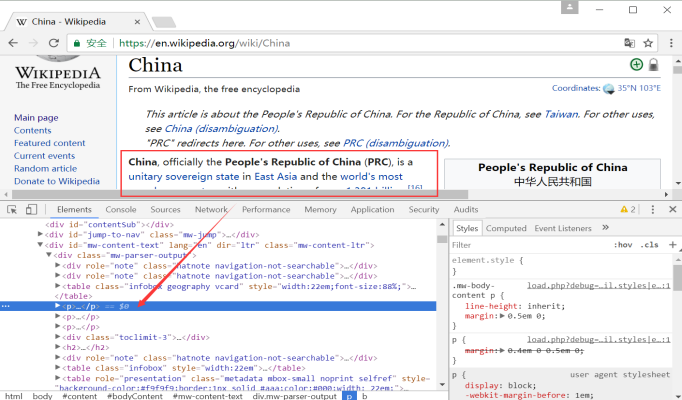The height and width of the screenshot is (400, 682).
Task: Switch to the Console tab
Action: [121, 210]
